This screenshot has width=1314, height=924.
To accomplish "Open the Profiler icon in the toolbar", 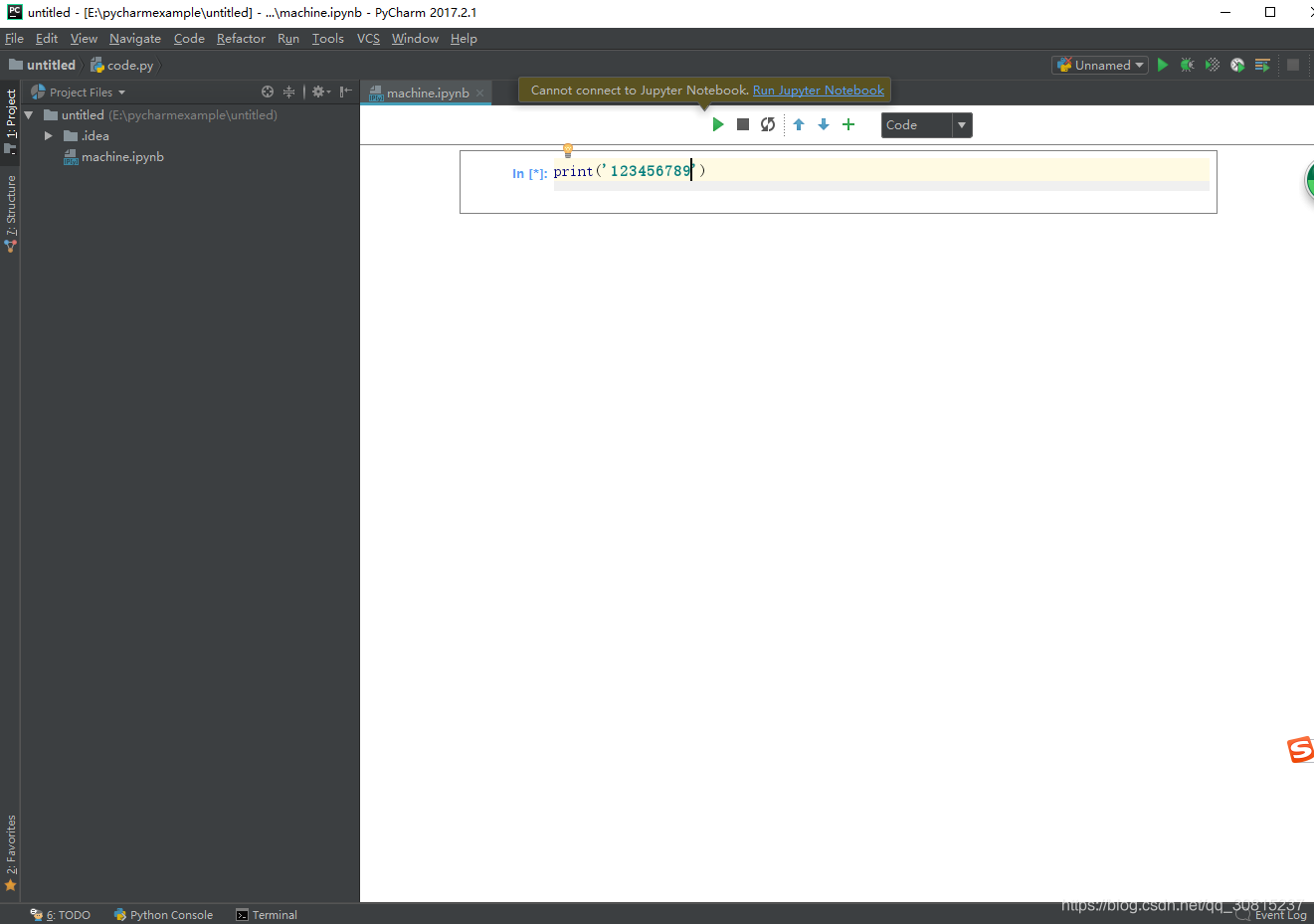I will tap(1236, 64).
